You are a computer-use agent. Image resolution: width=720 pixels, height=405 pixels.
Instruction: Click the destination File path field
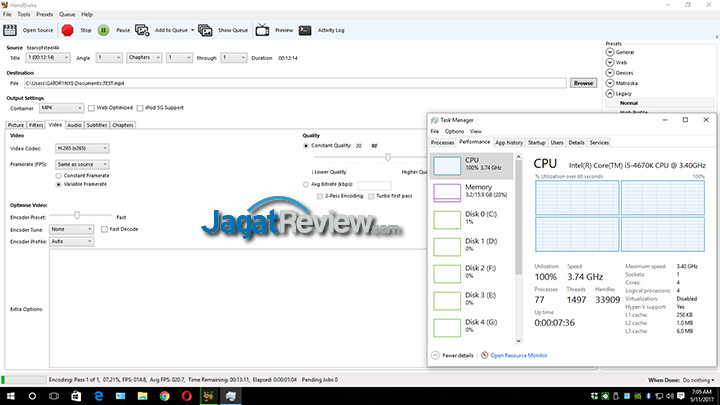295,83
